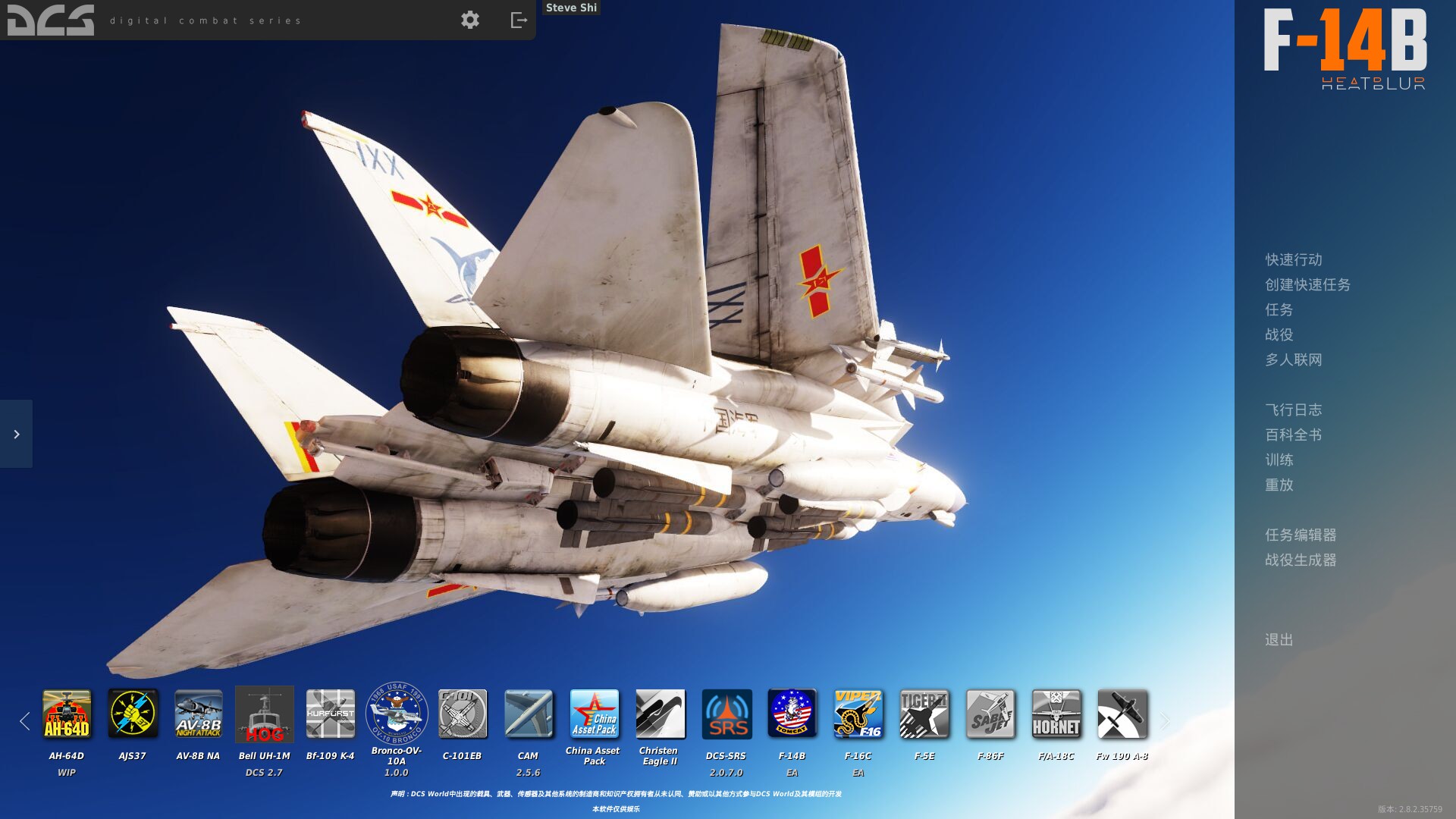
Task: Select the F/A-18C Hornet icon
Action: [x=1056, y=714]
